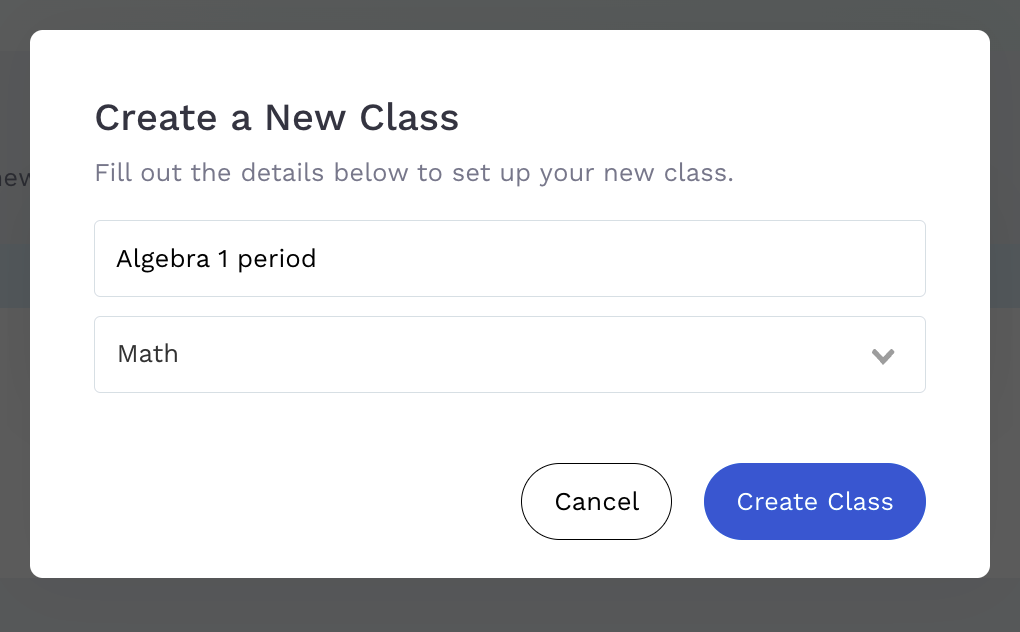Focus the "Algebra 1 period" text box
This screenshot has width=1020, height=632.
tap(509, 259)
